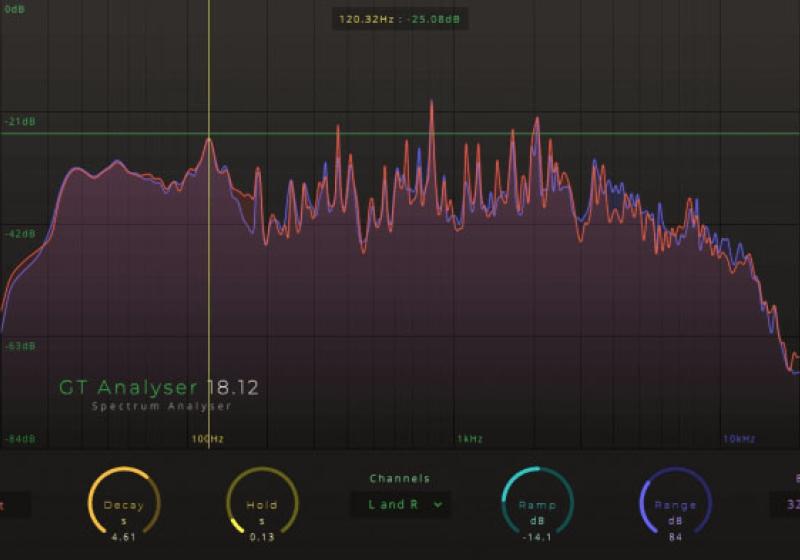Click the purple Range knob

(x=675, y=500)
